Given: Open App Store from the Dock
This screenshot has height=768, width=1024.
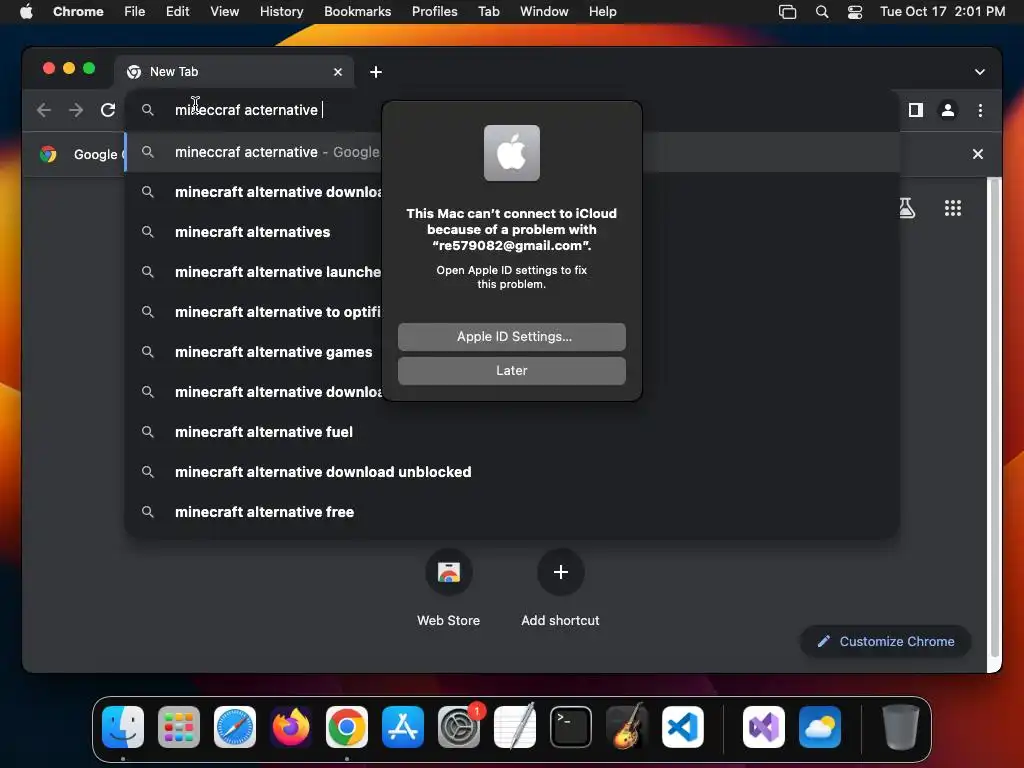Looking at the screenshot, I should tap(403, 727).
